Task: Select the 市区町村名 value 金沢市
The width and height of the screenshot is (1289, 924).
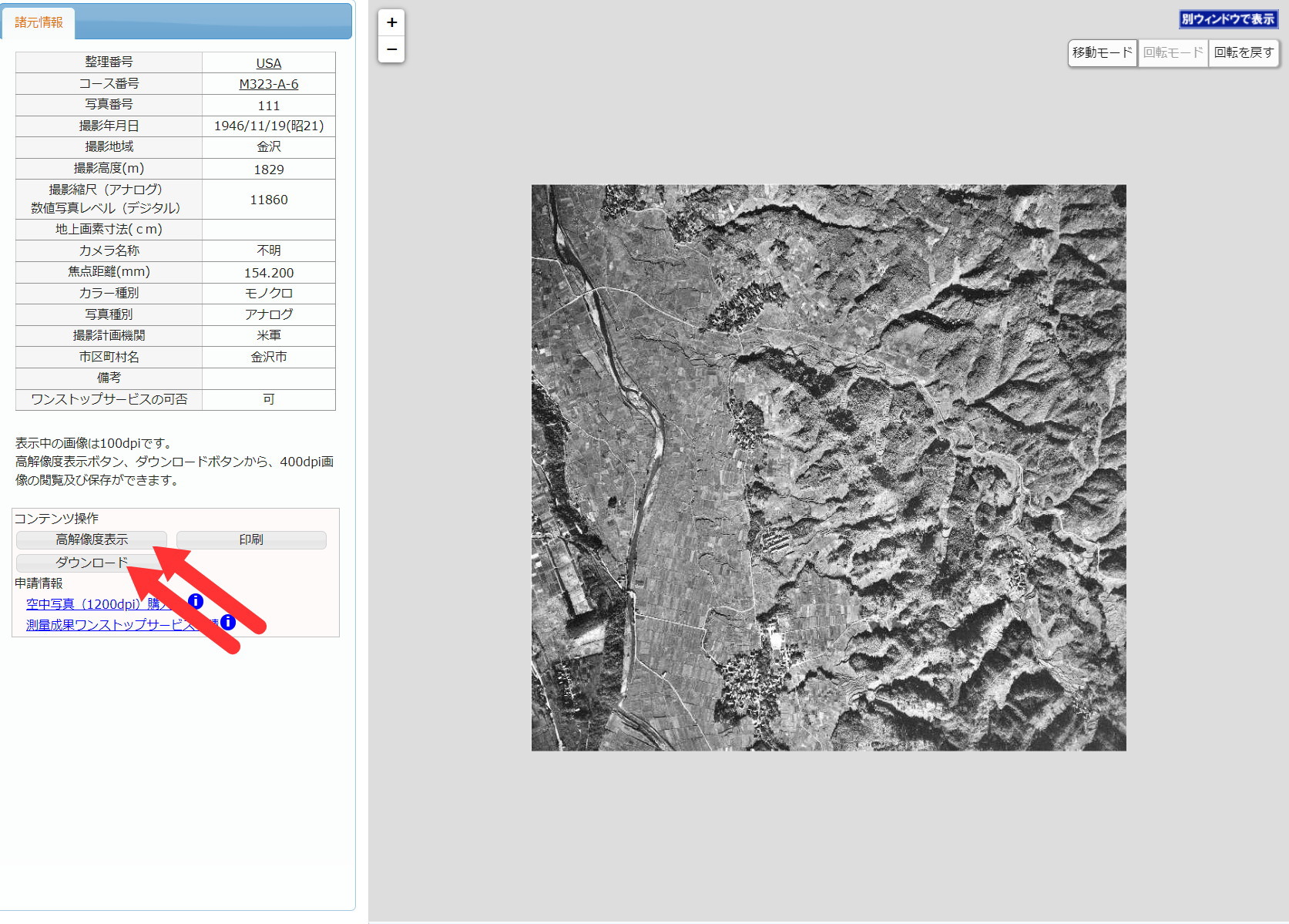Action: pyautogui.click(x=269, y=357)
